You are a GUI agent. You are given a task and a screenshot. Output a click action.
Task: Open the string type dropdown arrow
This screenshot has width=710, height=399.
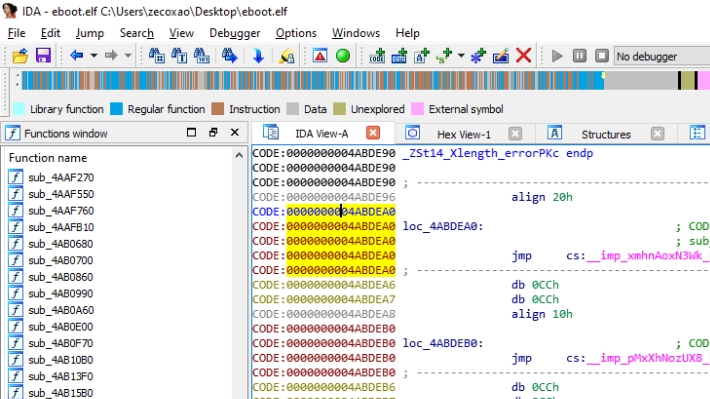461,56
